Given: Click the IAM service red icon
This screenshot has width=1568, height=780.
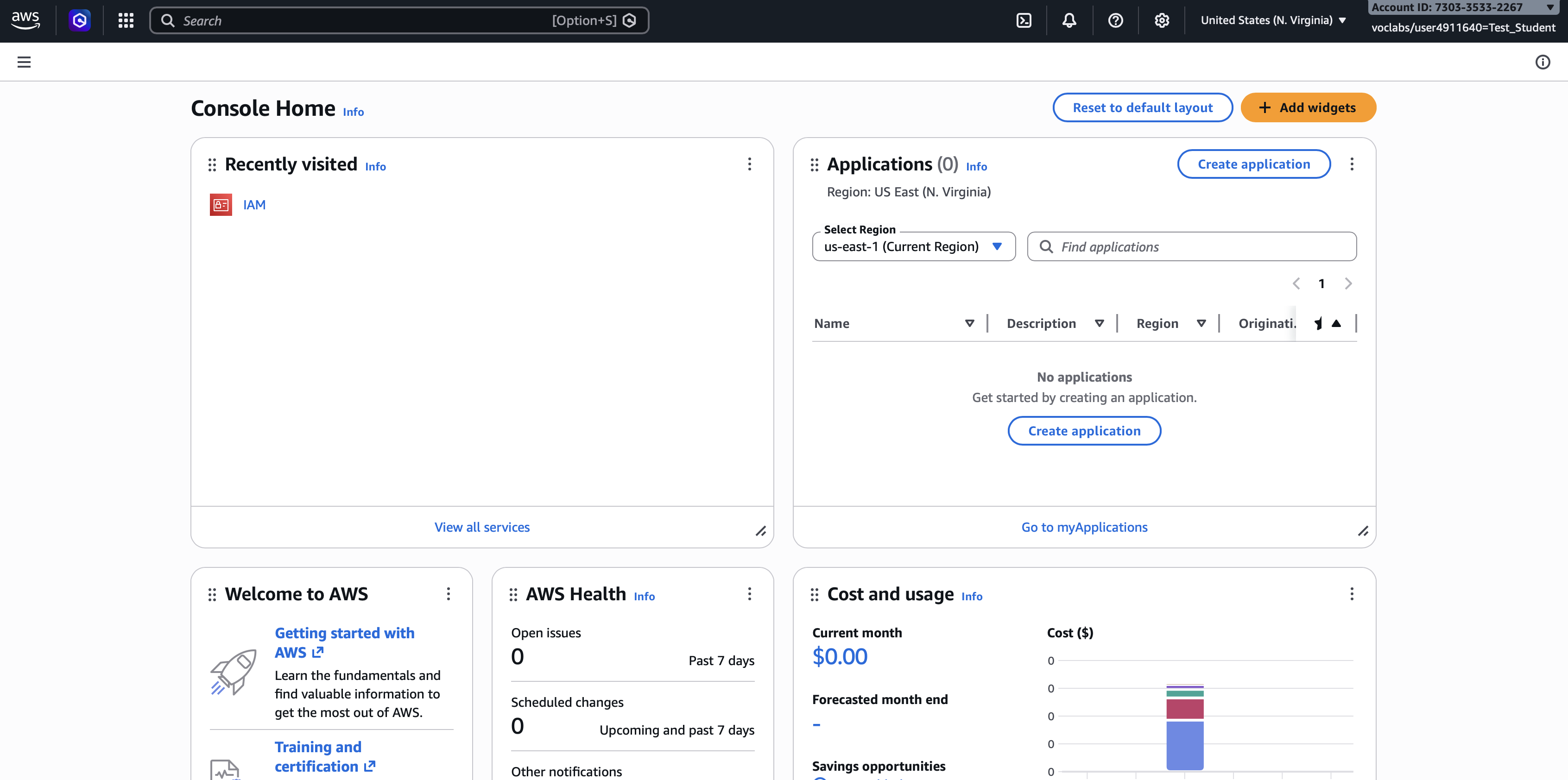Looking at the screenshot, I should click(221, 205).
